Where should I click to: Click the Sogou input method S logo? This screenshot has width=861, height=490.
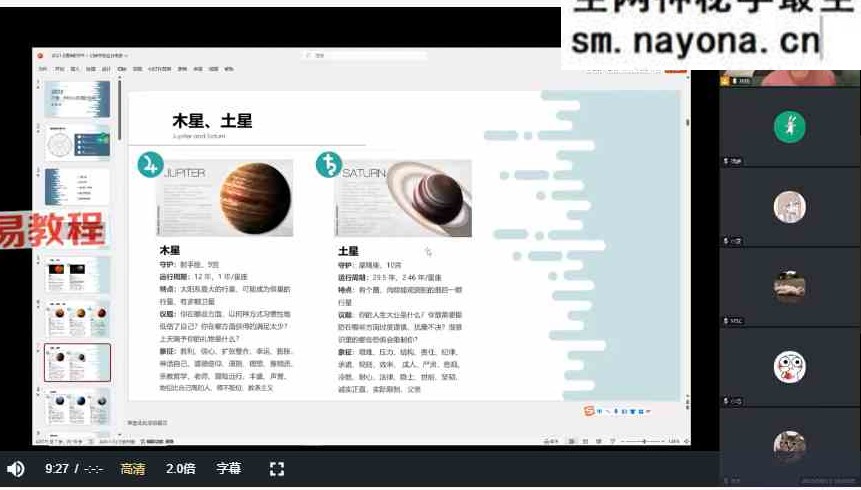[x=589, y=411]
